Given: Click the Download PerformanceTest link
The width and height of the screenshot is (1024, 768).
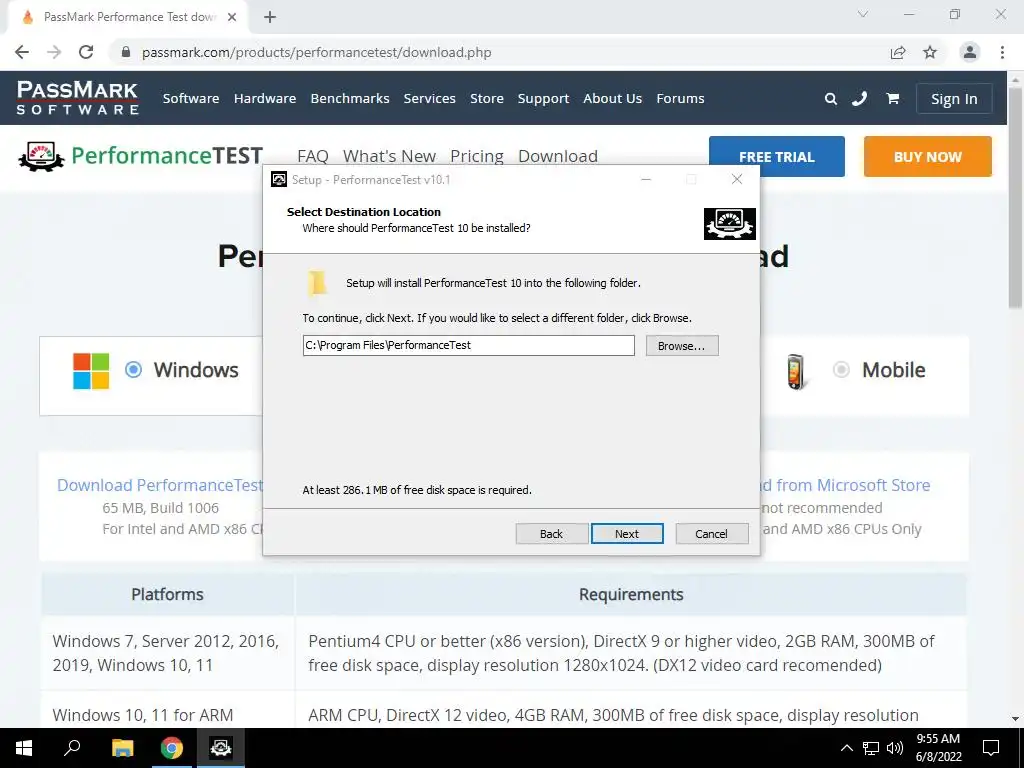Looking at the screenshot, I should (x=160, y=485).
